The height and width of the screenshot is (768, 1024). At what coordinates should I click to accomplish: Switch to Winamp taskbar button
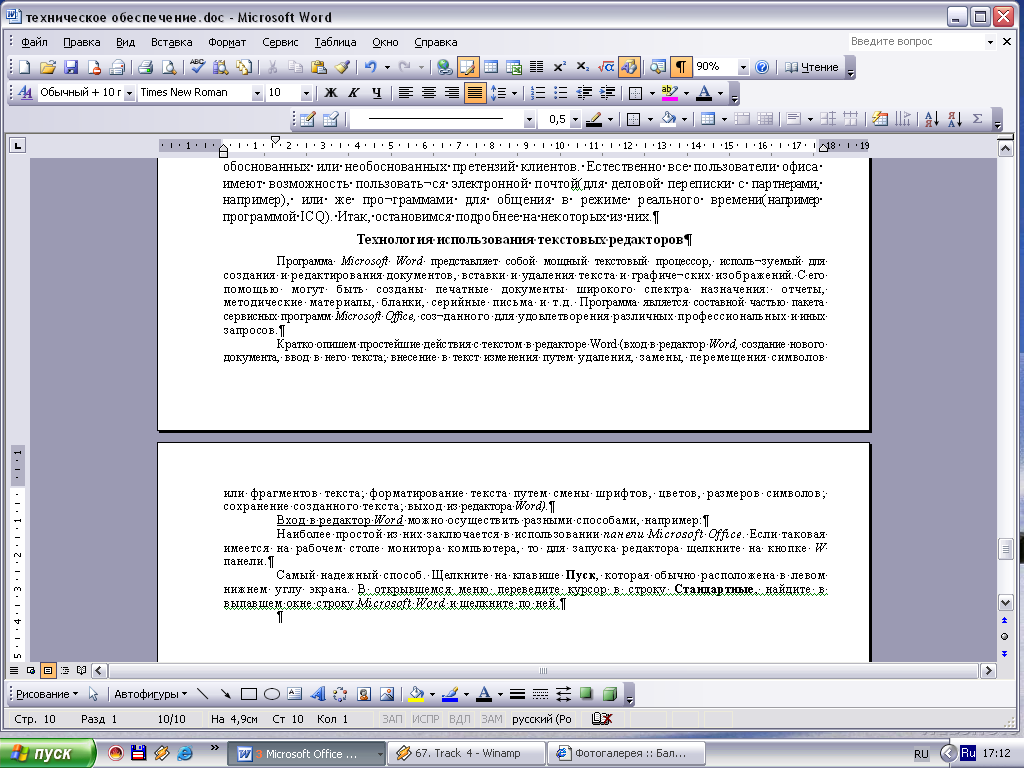click(467, 754)
